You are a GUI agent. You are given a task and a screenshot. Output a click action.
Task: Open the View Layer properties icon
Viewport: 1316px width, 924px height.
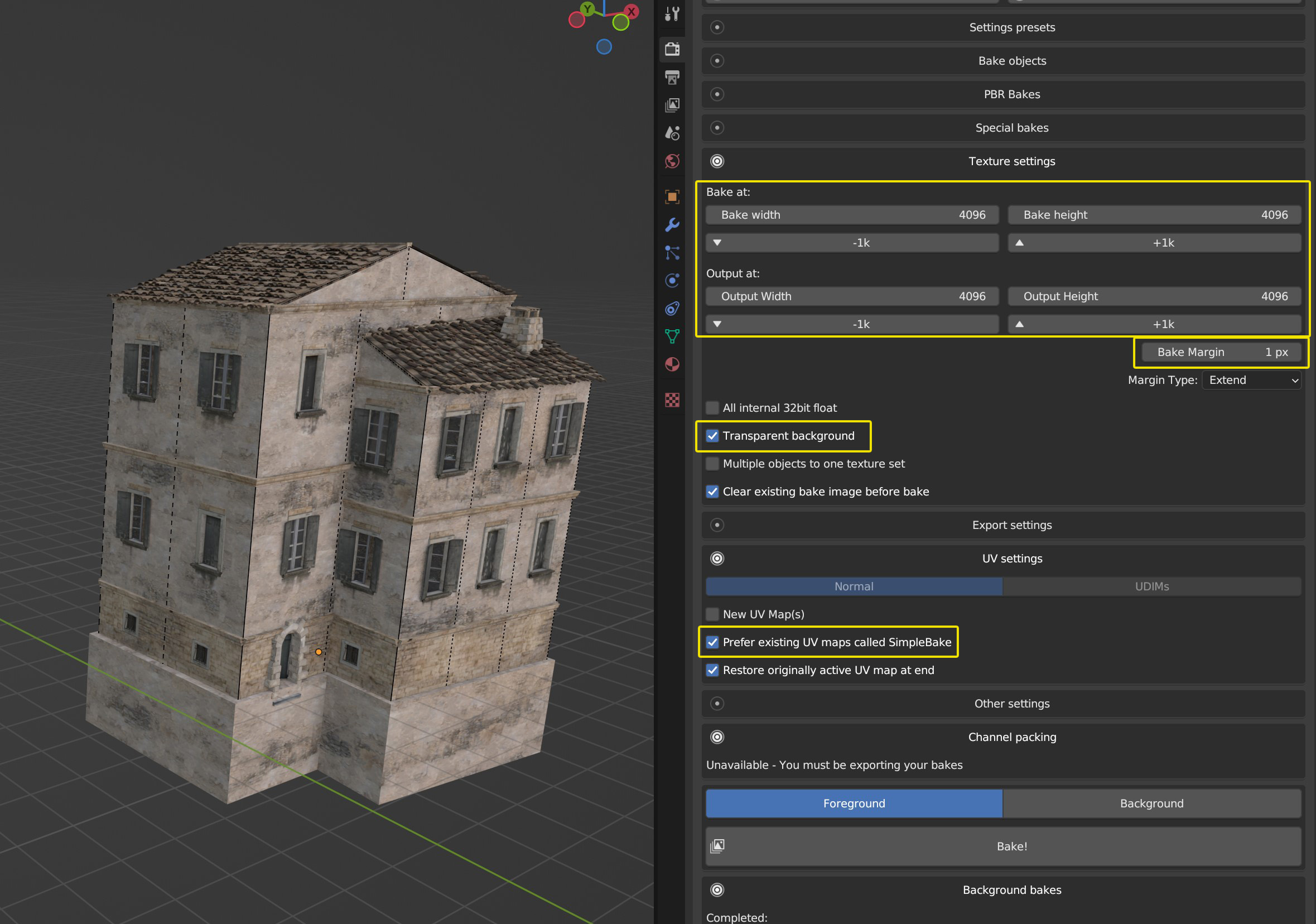point(672,105)
